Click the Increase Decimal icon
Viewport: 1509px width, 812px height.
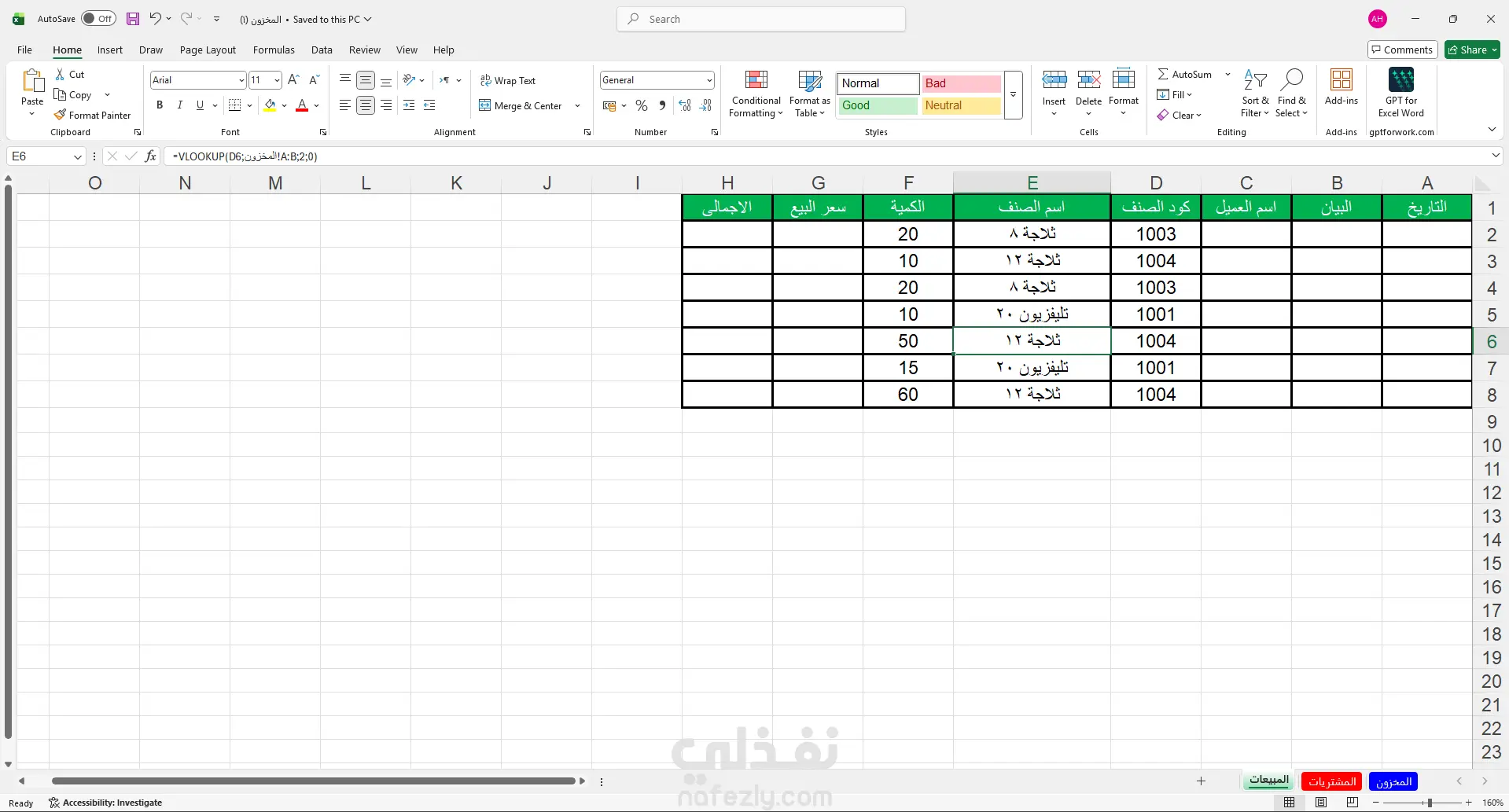tap(685, 105)
